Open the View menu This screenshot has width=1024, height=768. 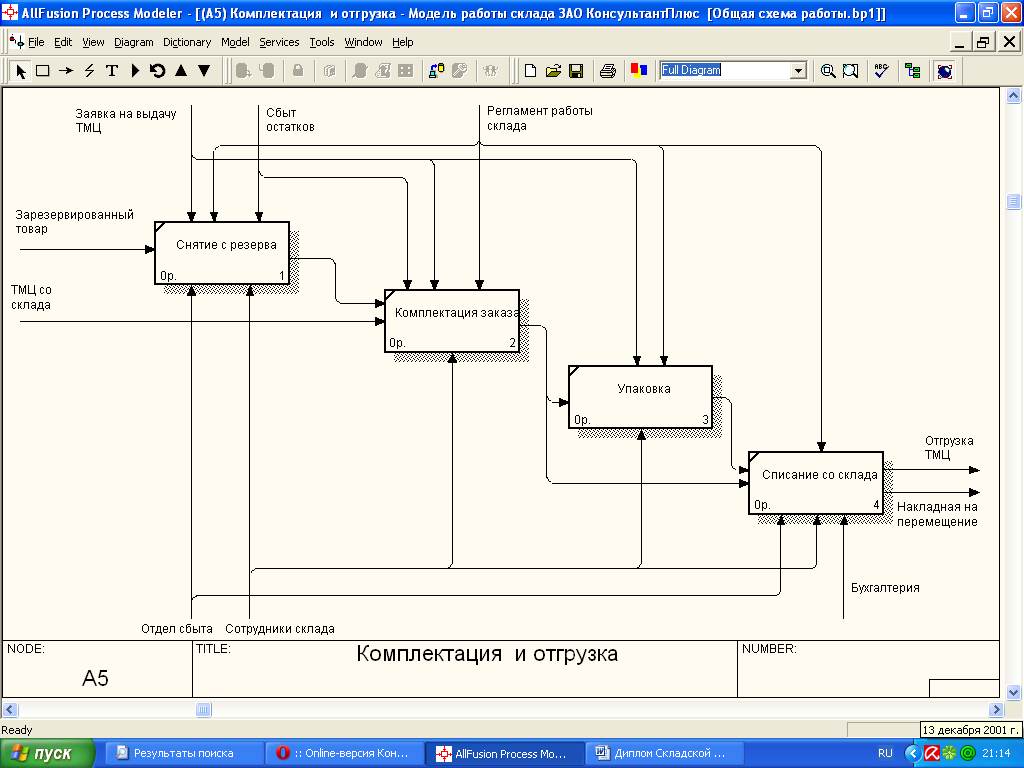point(93,42)
